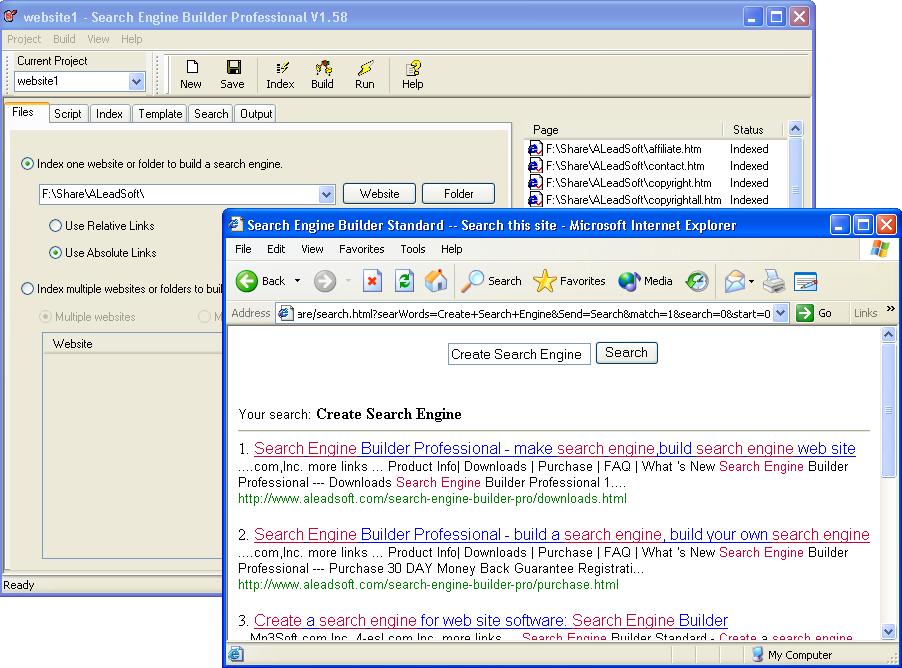This screenshot has height=668, width=902.
Task: Click the Stop icon in Internet Explorer
Action: [373, 281]
